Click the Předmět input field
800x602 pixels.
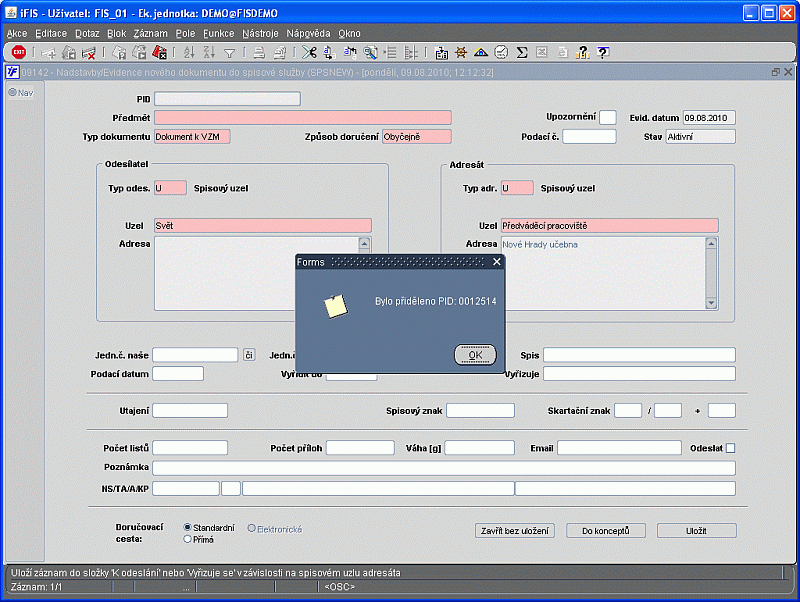[x=303, y=118]
